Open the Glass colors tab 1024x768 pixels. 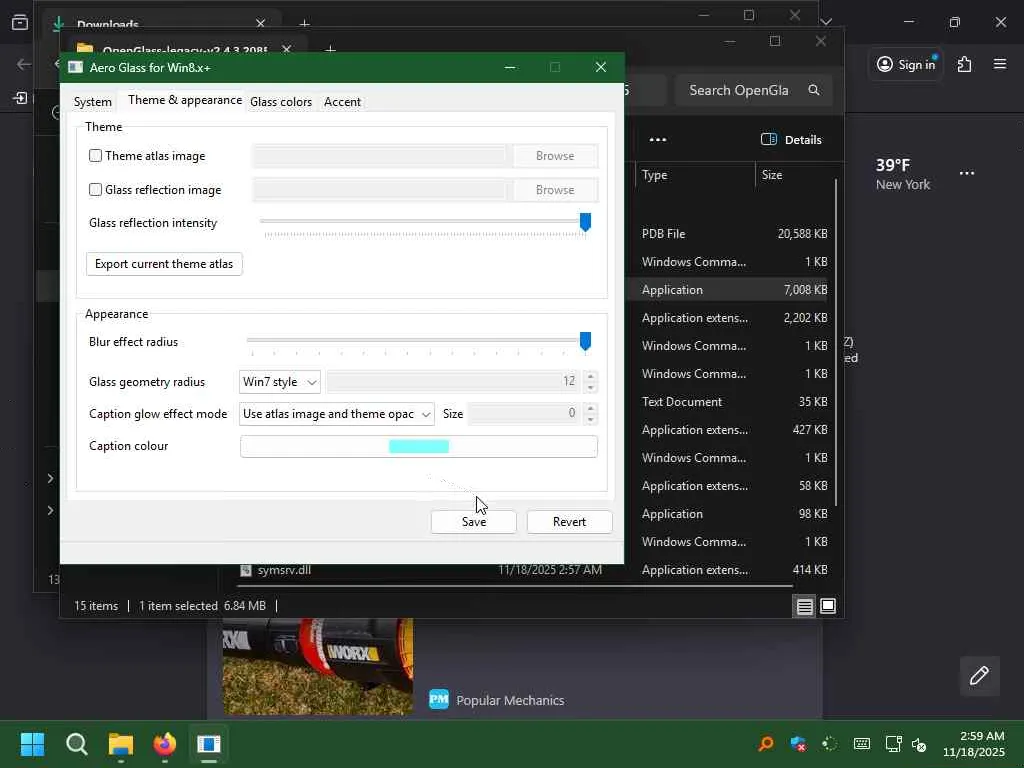(x=281, y=102)
